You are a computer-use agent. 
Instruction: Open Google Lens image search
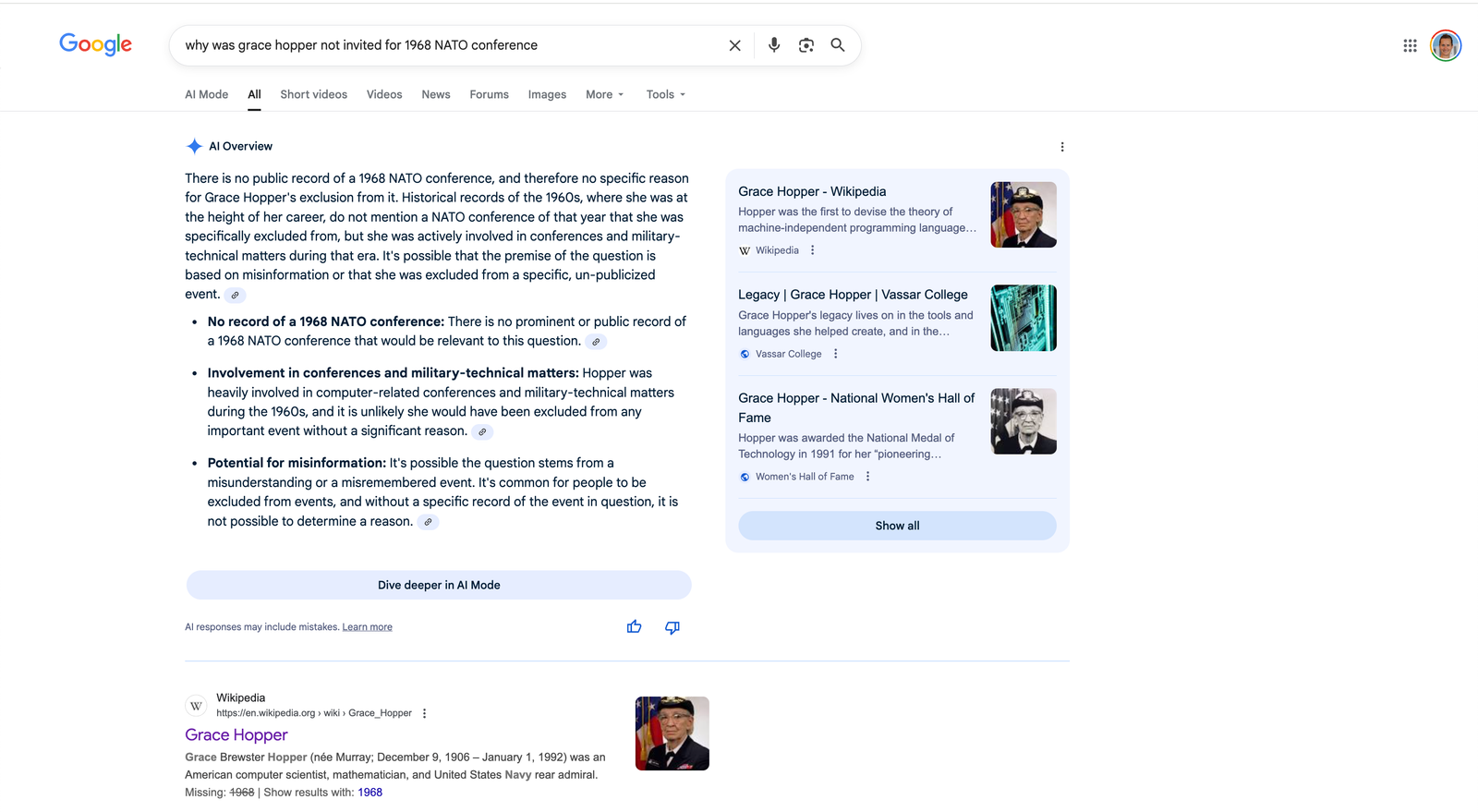click(x=806, y=45)
